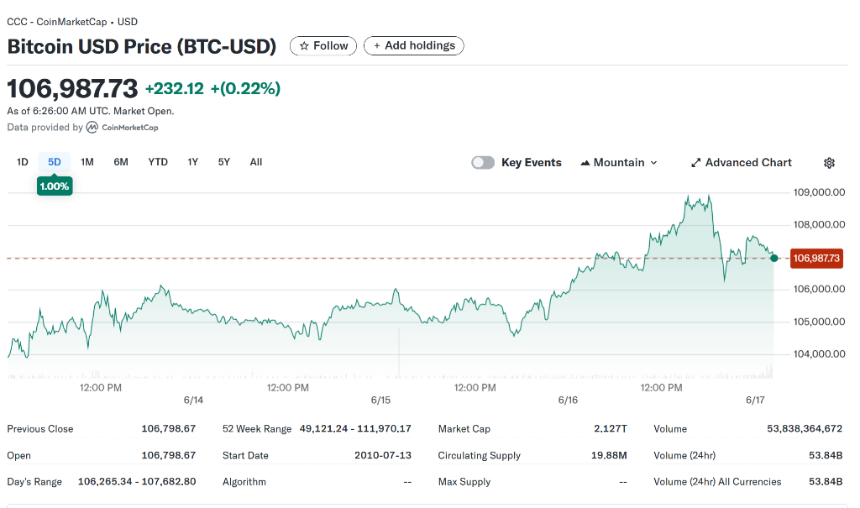
Task: Show the 6M price chart
Action: point(121,162)
